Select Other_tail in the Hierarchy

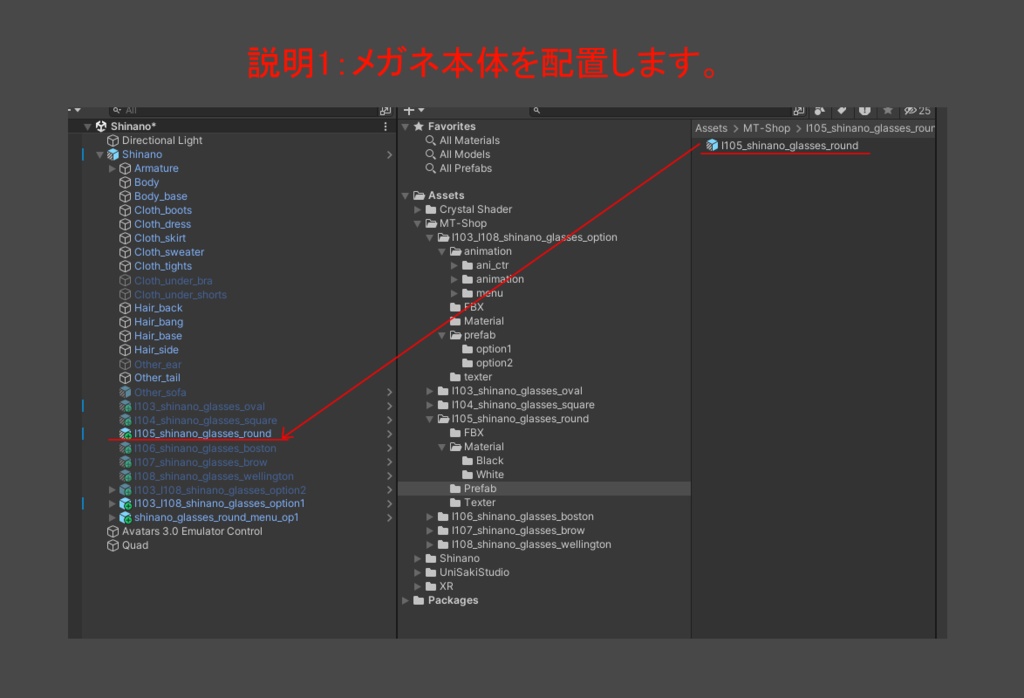pyautogui.click(x=157, y=378)
